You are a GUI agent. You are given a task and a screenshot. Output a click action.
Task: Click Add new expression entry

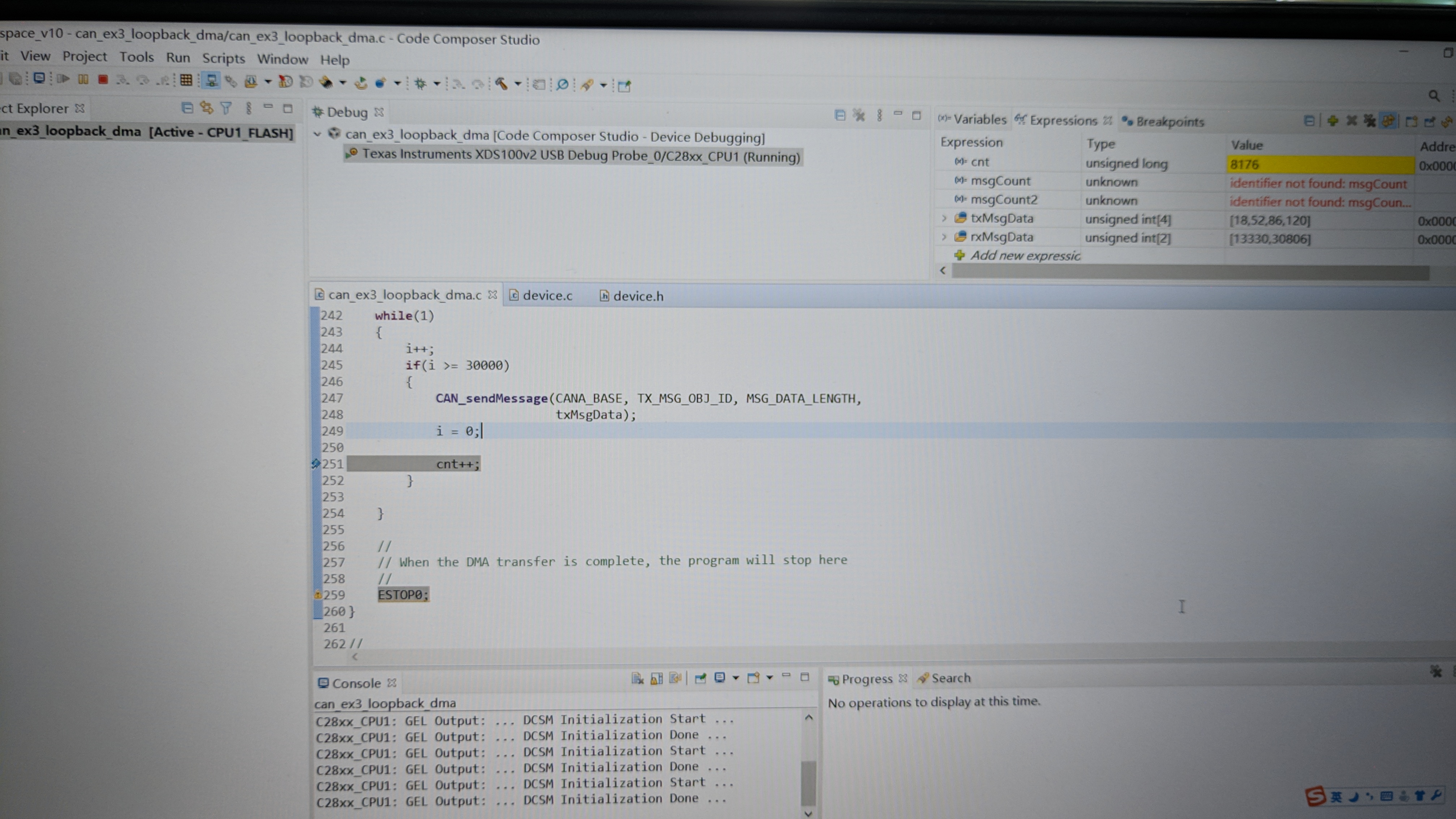point(1024,256)
